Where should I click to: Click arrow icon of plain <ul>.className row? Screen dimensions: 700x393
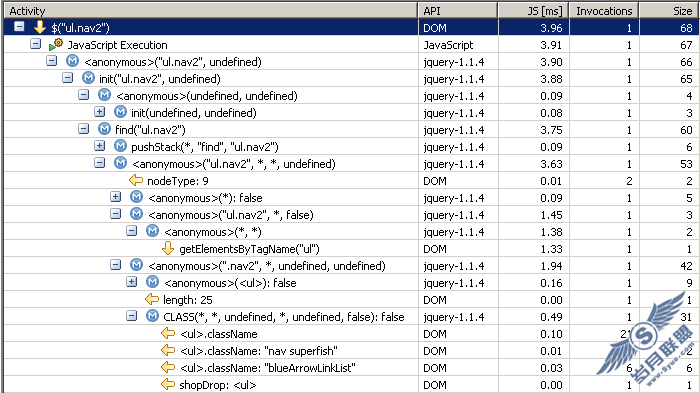[168, 333]
